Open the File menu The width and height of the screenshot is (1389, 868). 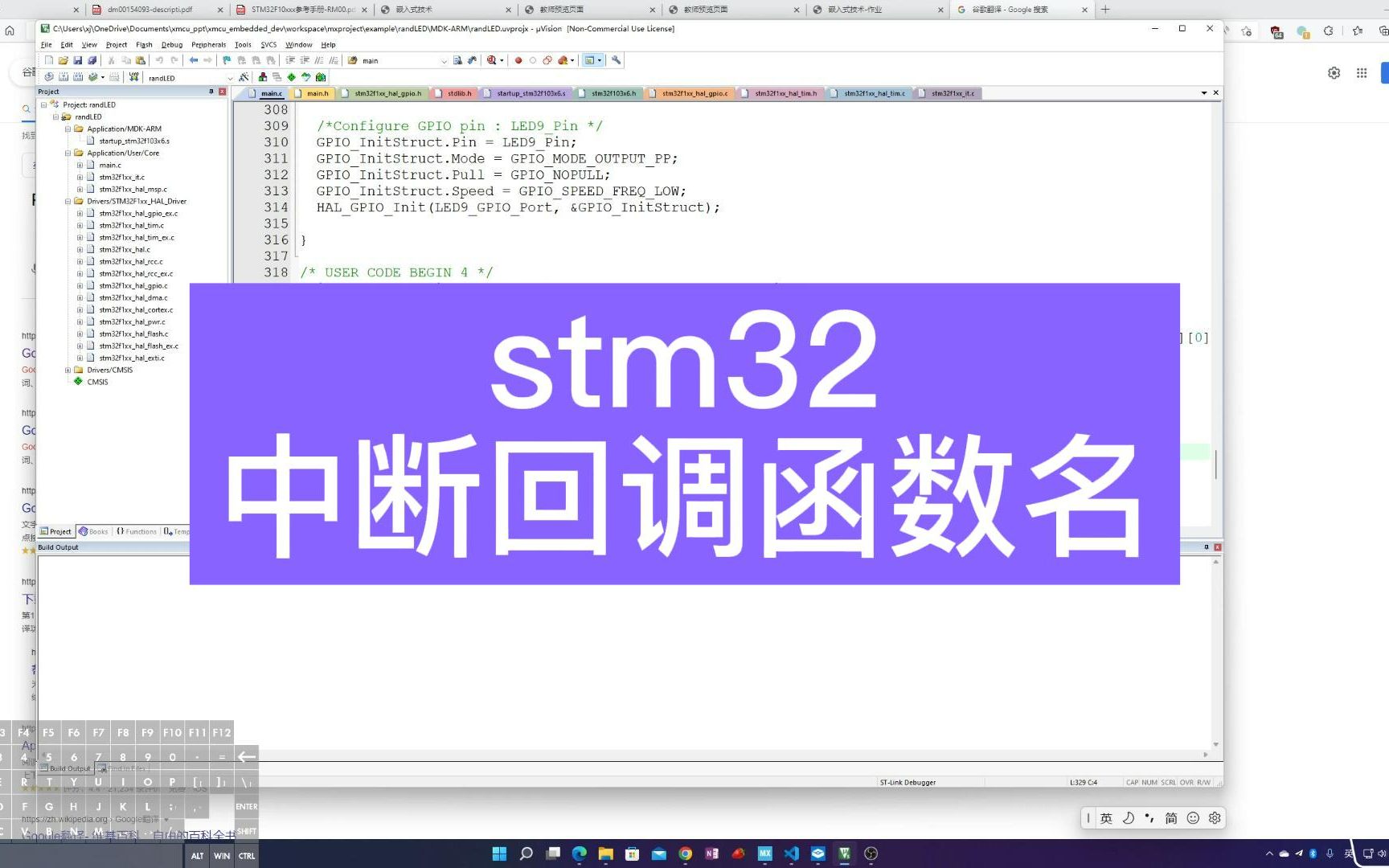point(47,45)
